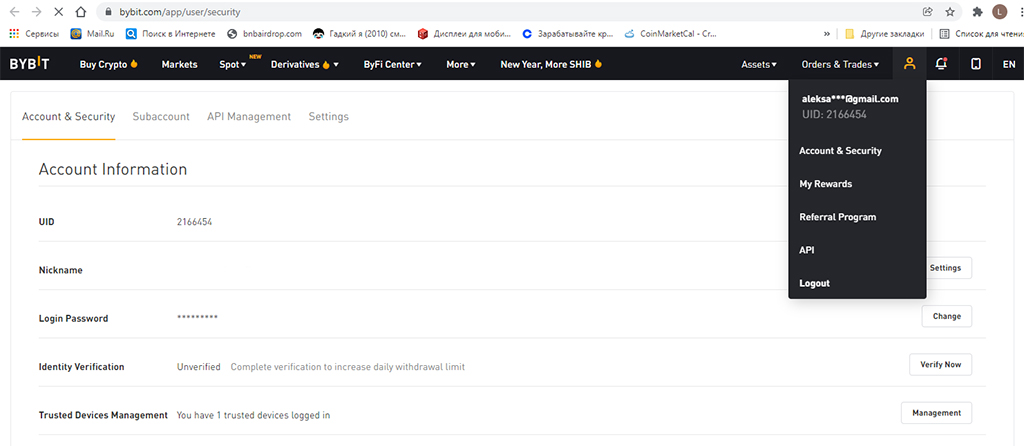
Task: Click Unverified status text
Action: tap(199, 367)
